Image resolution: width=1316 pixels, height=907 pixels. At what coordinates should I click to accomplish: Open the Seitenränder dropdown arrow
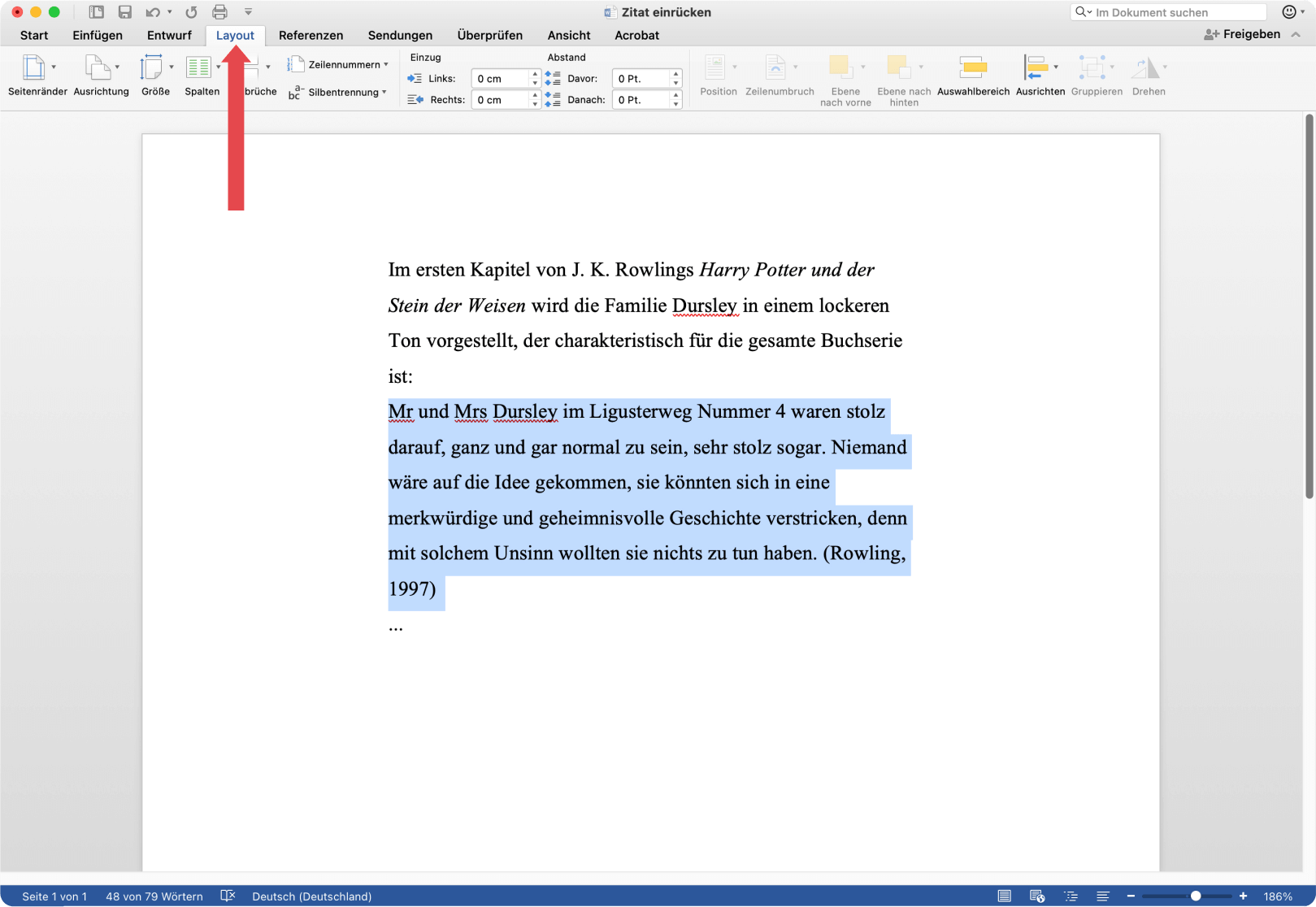click(x=54, y=67)
